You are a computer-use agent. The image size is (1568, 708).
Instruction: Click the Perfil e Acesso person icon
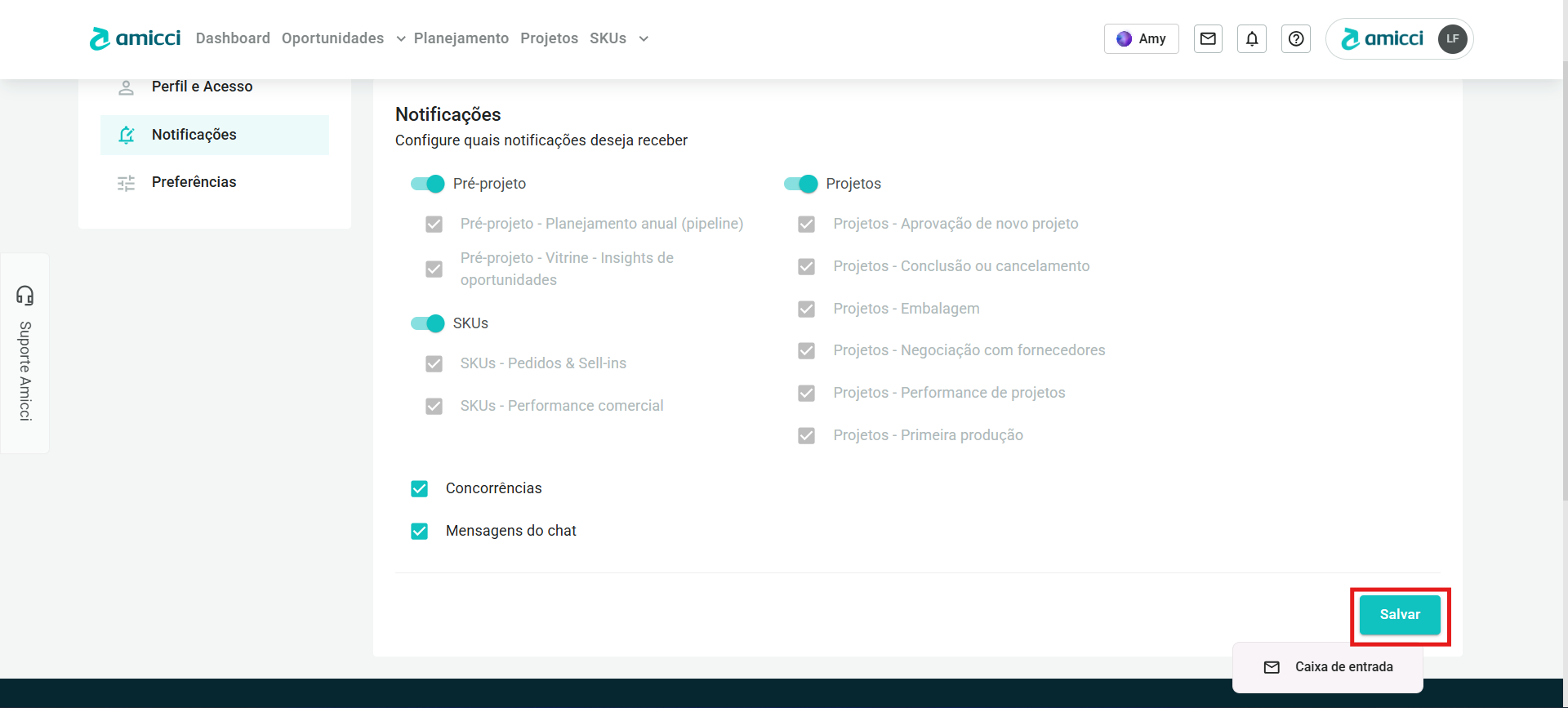coord(126,87)
